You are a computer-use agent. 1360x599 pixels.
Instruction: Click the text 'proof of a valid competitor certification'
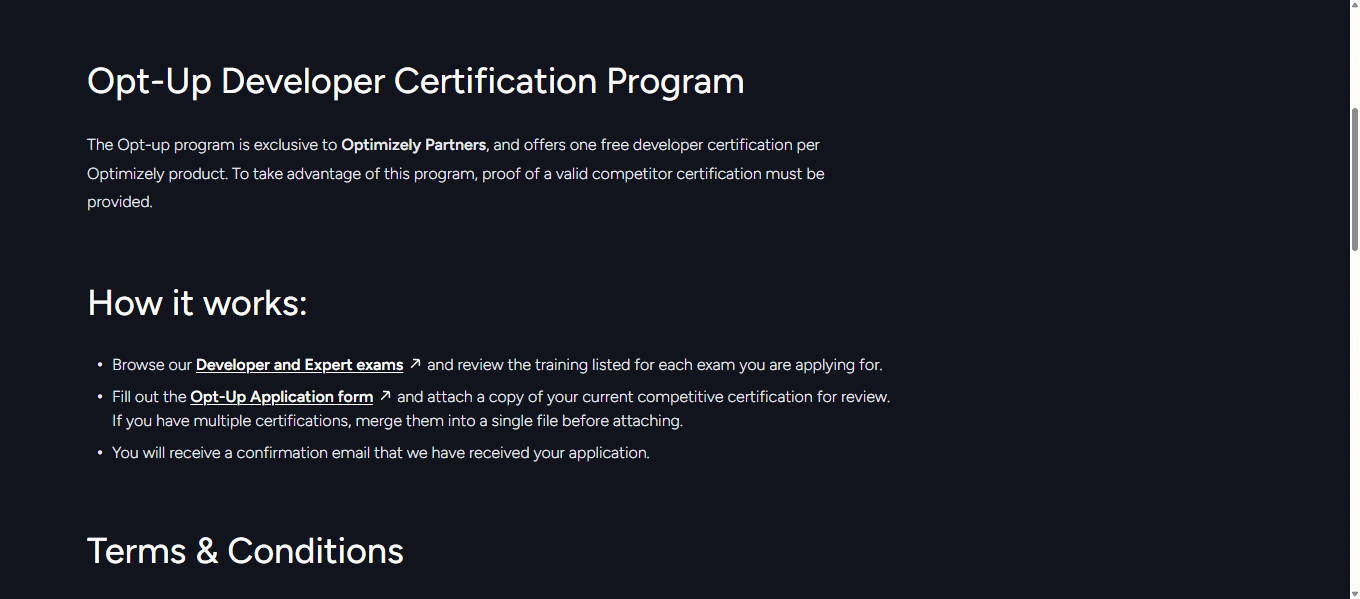pyautogui.click(x=621, y=174)
